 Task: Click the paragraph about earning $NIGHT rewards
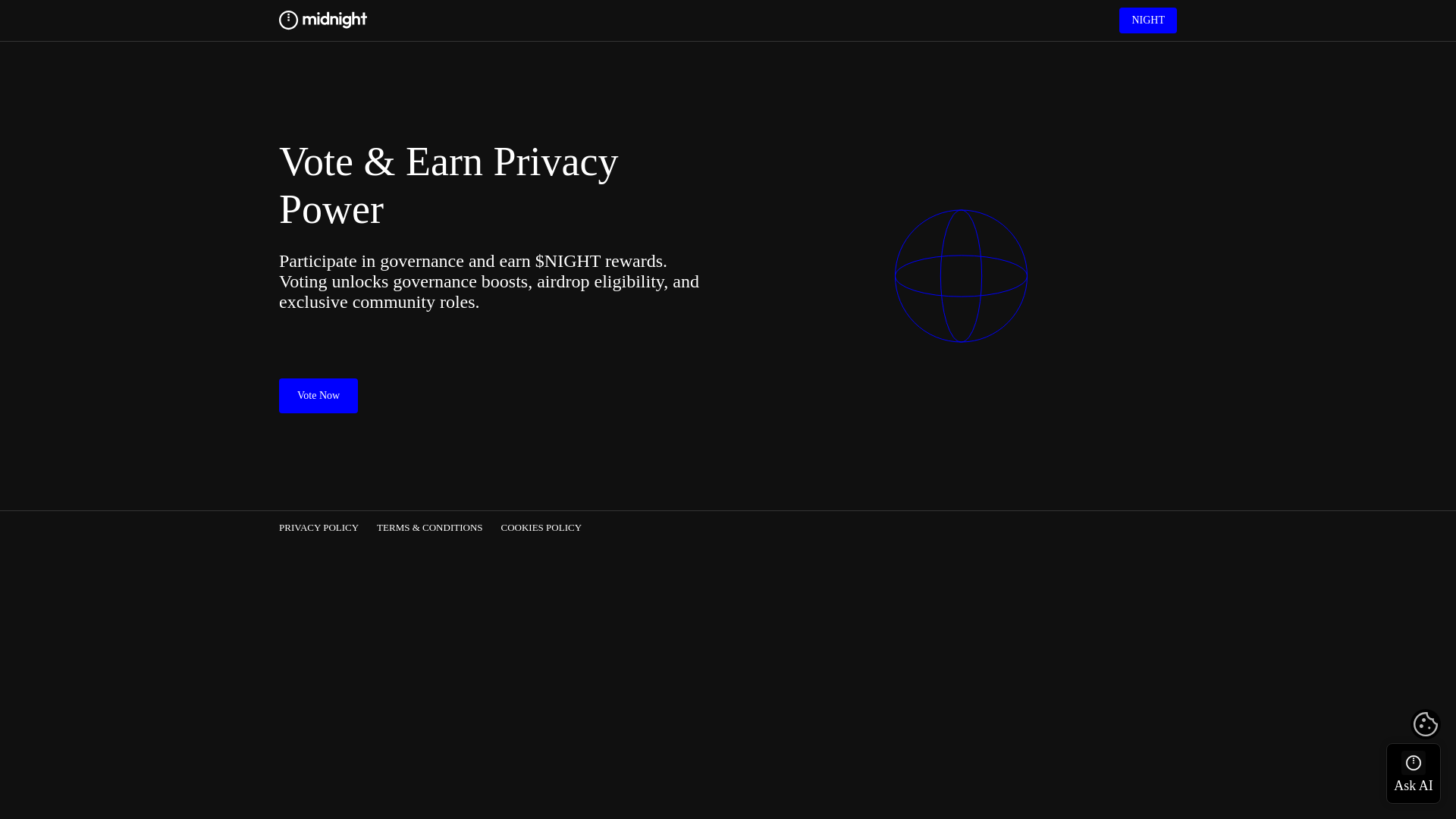(x=489, y=281)
